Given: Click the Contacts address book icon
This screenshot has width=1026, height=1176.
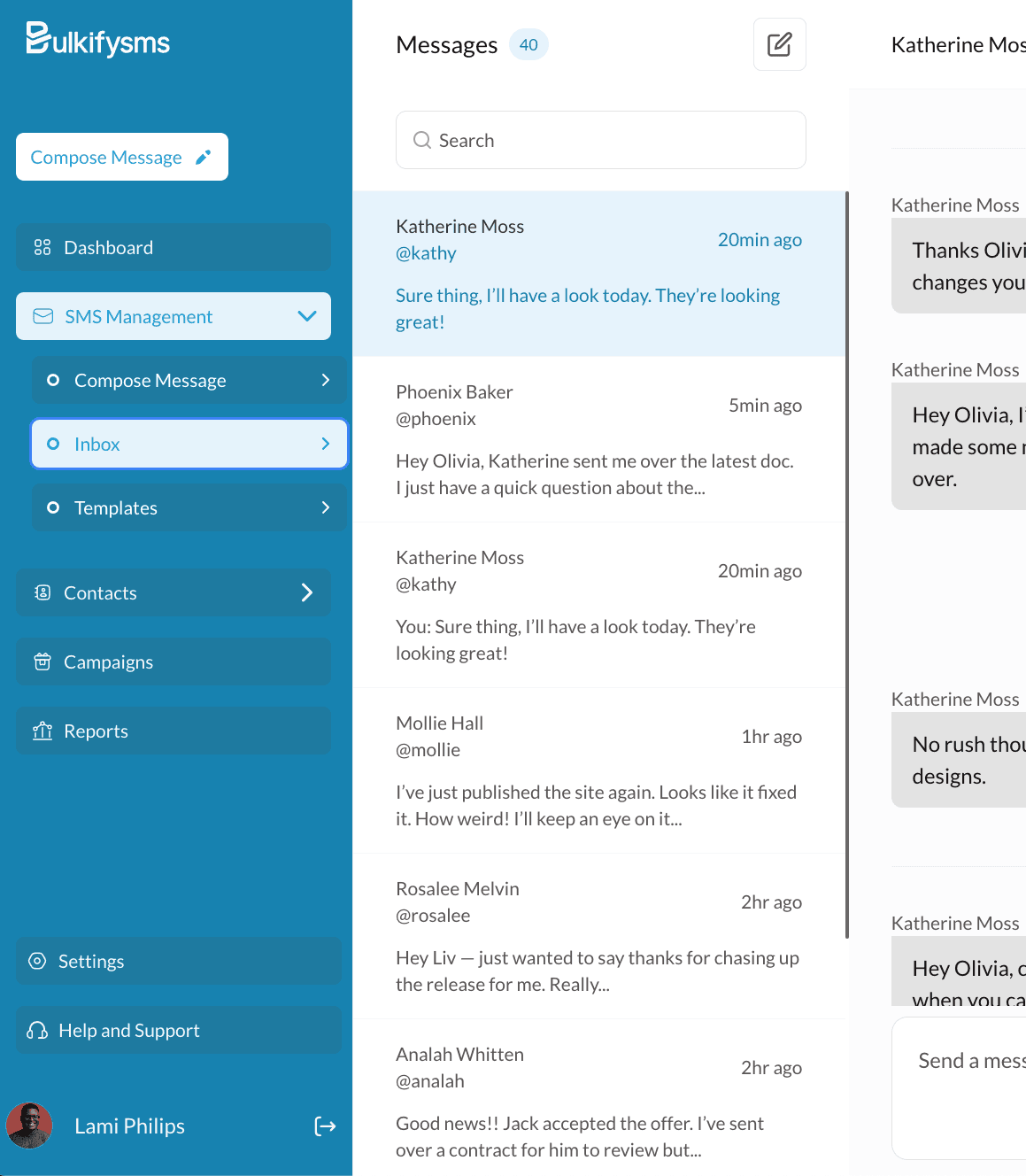Looking at the screenshot, I should tap(42, 592).
